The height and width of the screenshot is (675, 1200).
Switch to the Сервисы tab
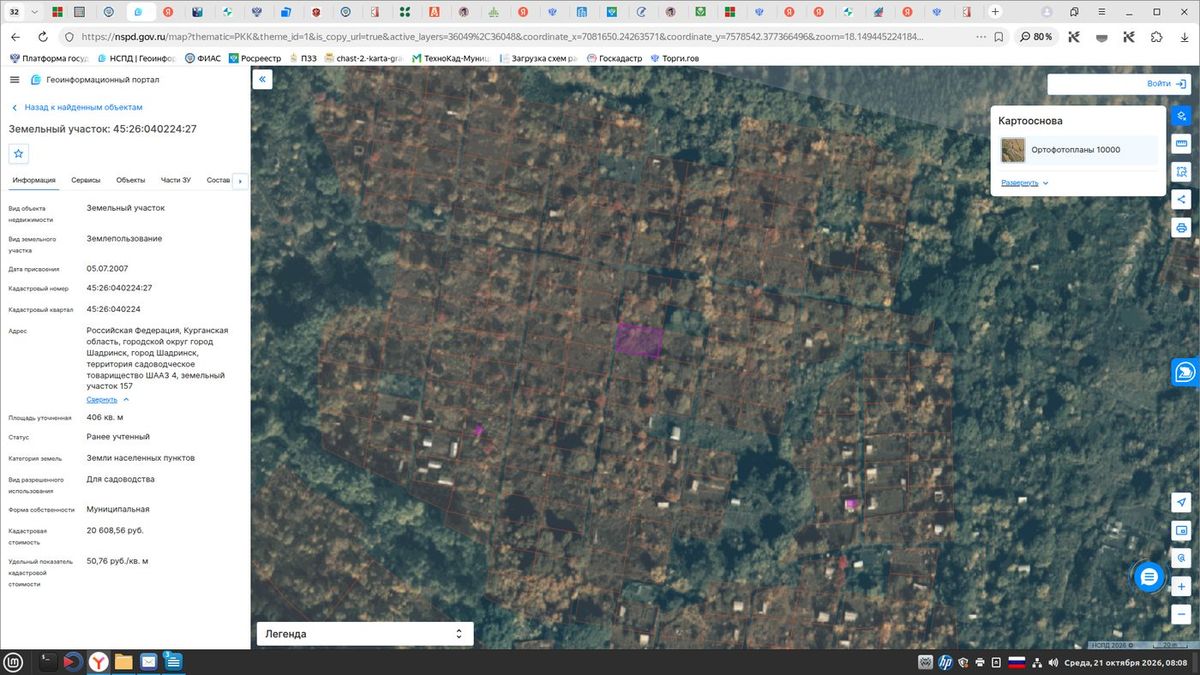coord(86,180)
